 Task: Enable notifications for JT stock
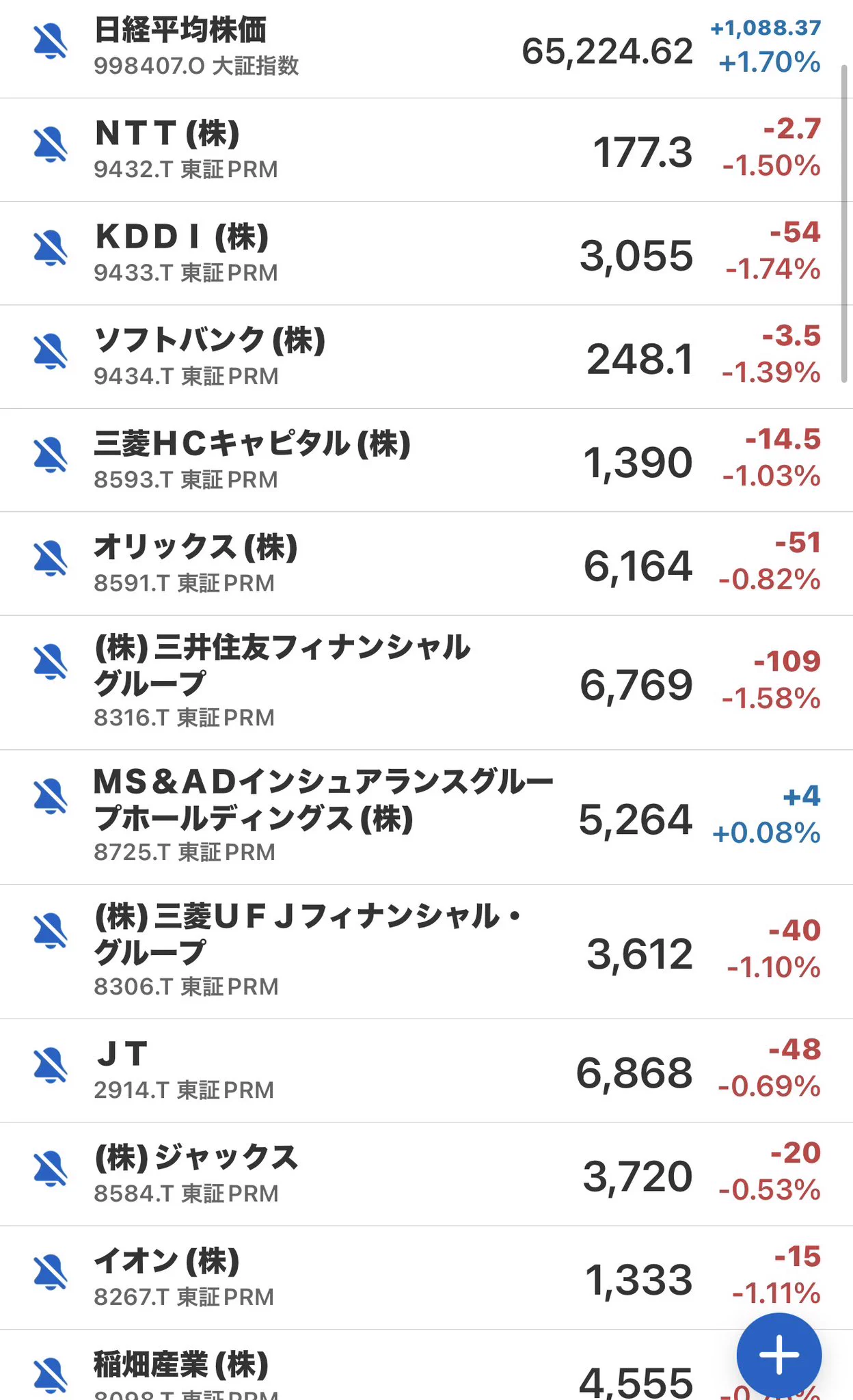(x=51, y=1065)
